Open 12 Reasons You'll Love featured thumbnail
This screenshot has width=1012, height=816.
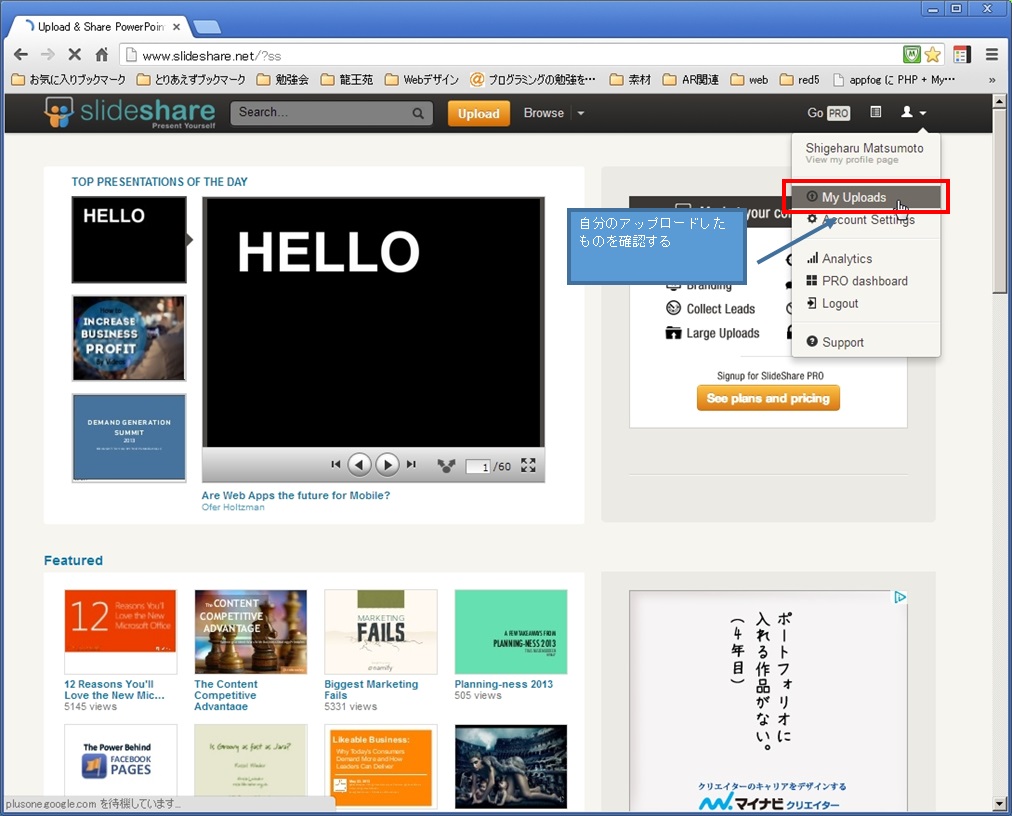click(120, 631)
